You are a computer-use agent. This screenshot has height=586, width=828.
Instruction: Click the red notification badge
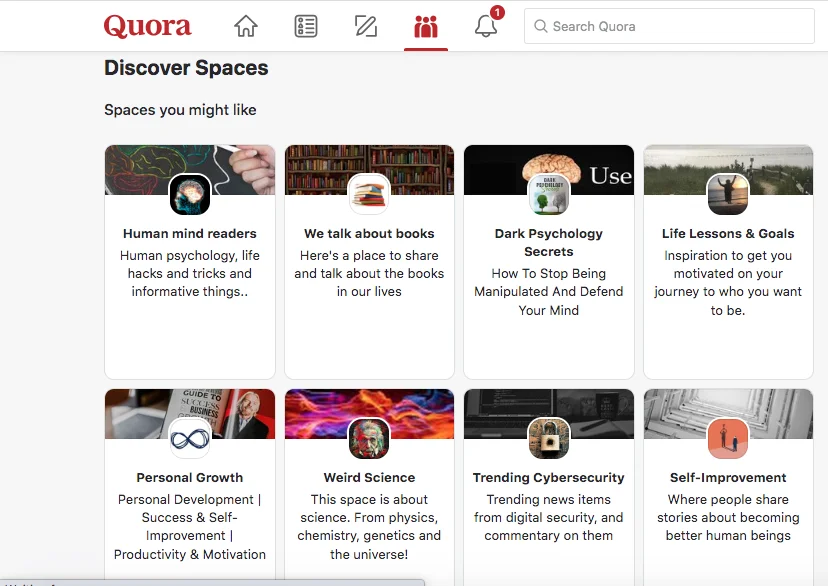pos(497,12)
